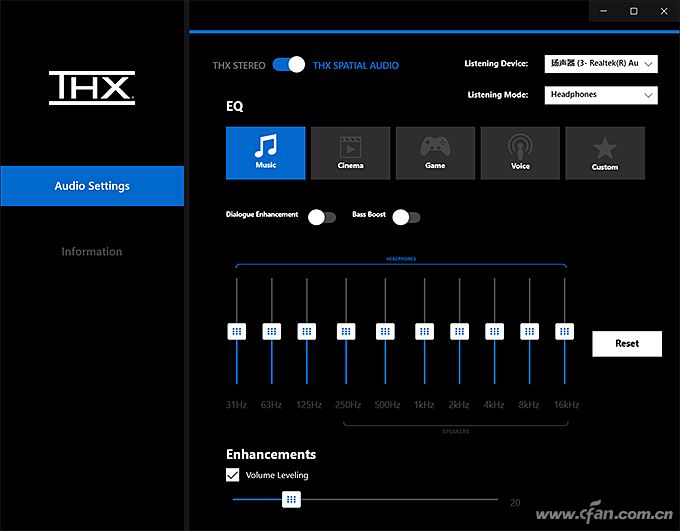This screenshot has height=531, width=680.
Task: Switch to the Voice EQ preset
Action: point(520,153)
